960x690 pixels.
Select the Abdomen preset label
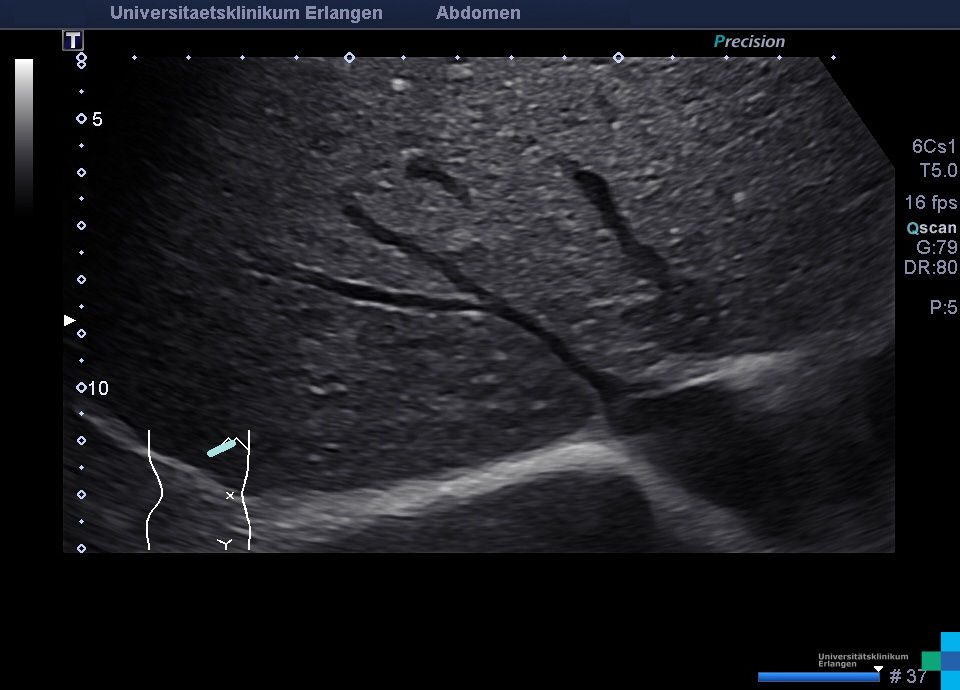click(x=478, y=13)
